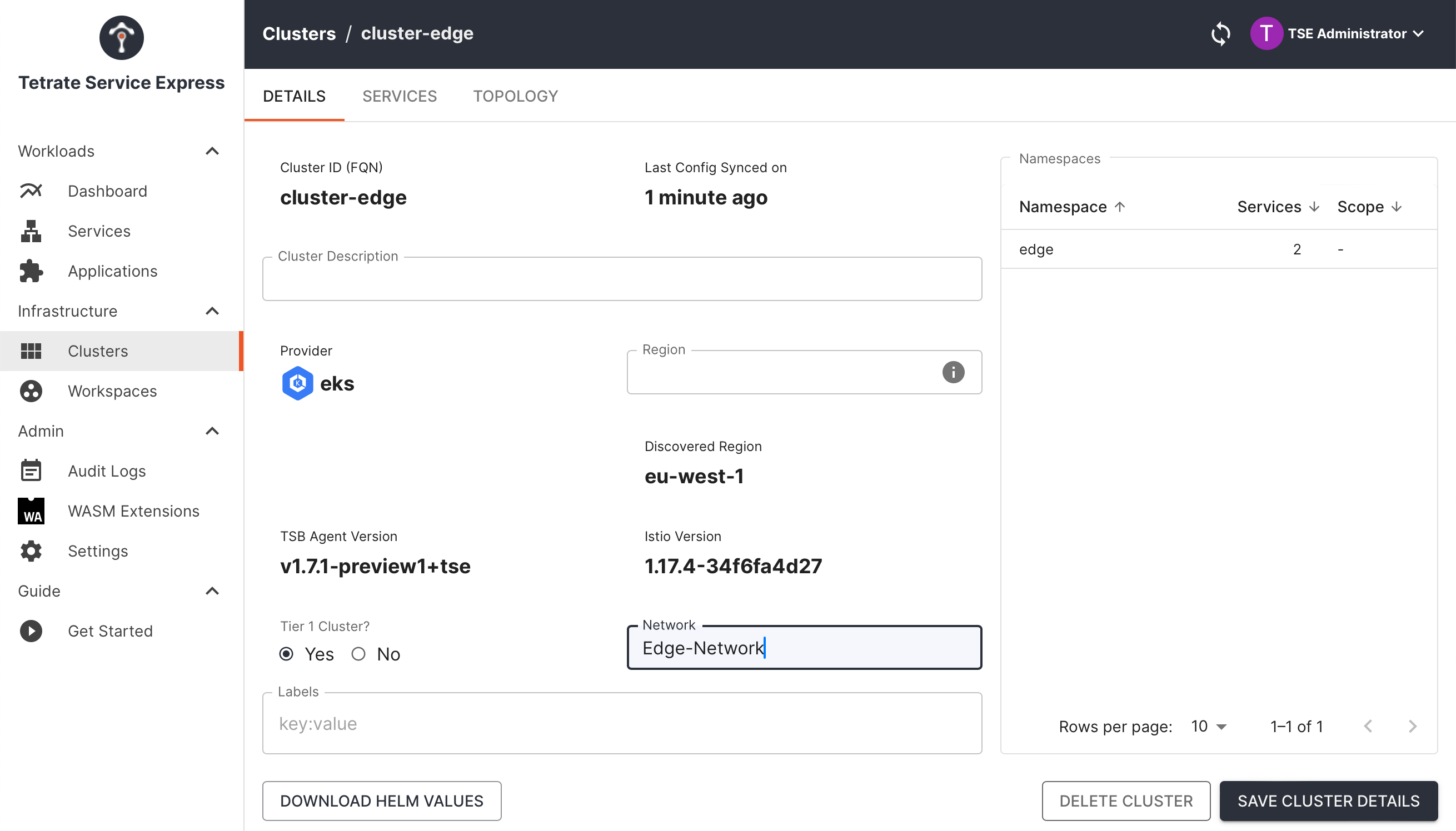Click the refresh sync icon in header
The height and width of the screenshot is (831, 1456).
[1220, 34]
